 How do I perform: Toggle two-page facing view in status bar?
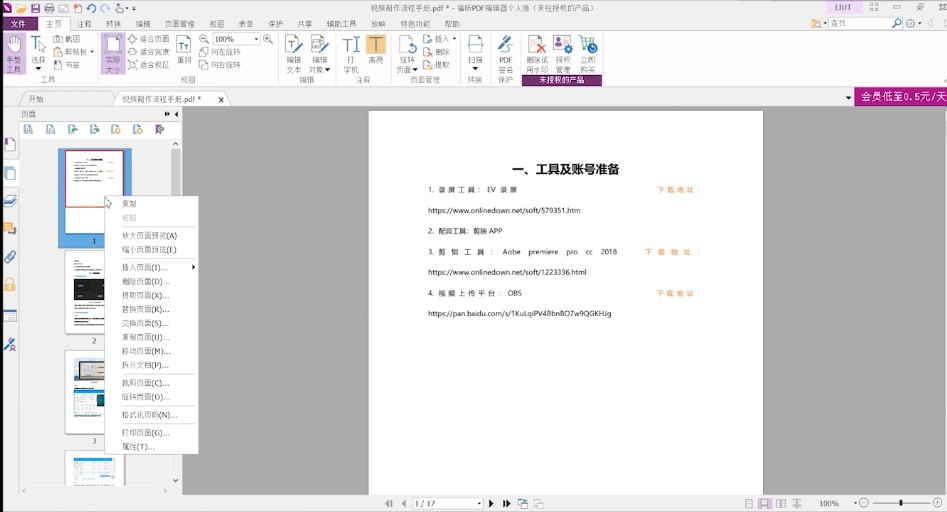click(x=781, y=503)
